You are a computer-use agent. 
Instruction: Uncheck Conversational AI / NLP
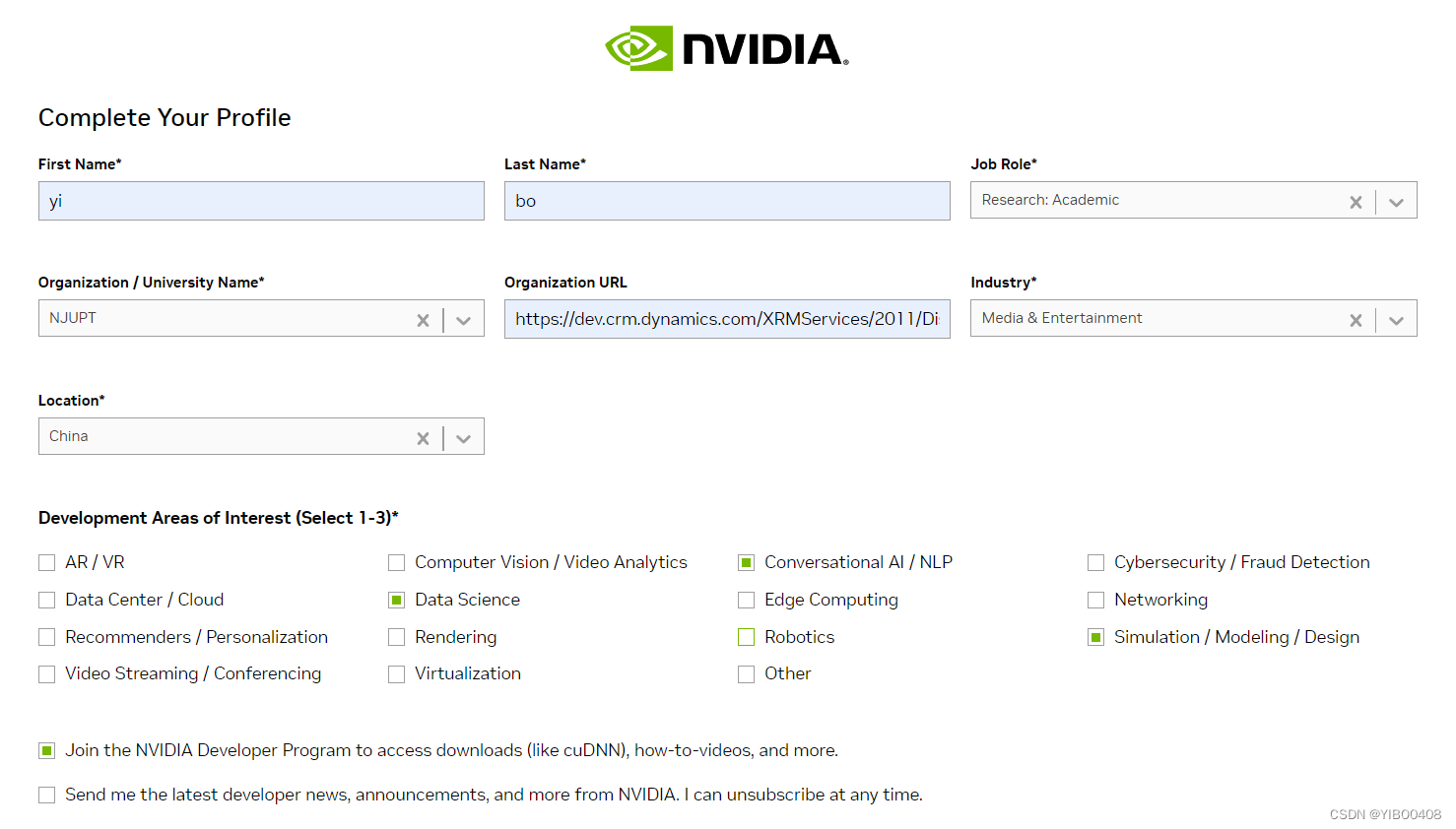coord(746,562)
